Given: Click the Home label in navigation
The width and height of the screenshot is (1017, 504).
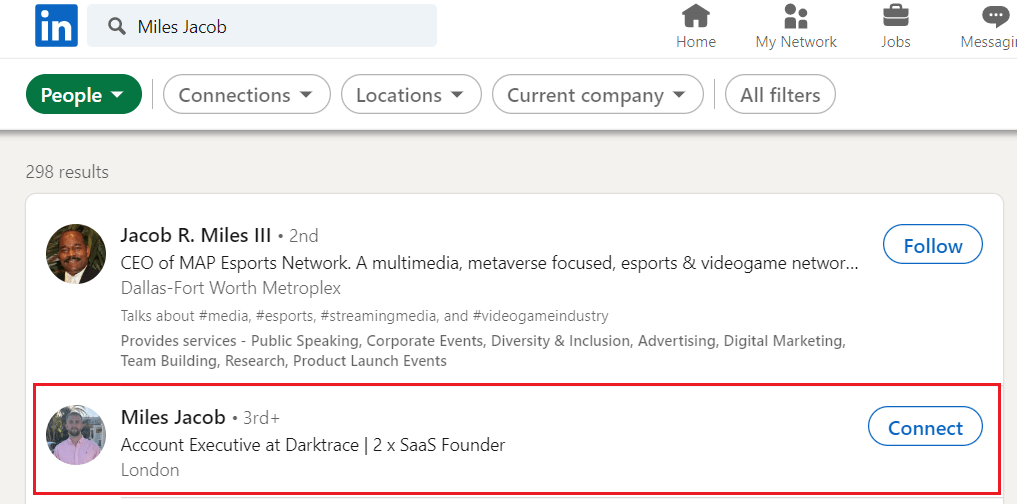Looking at the screenshot, I should coord(696,42).
